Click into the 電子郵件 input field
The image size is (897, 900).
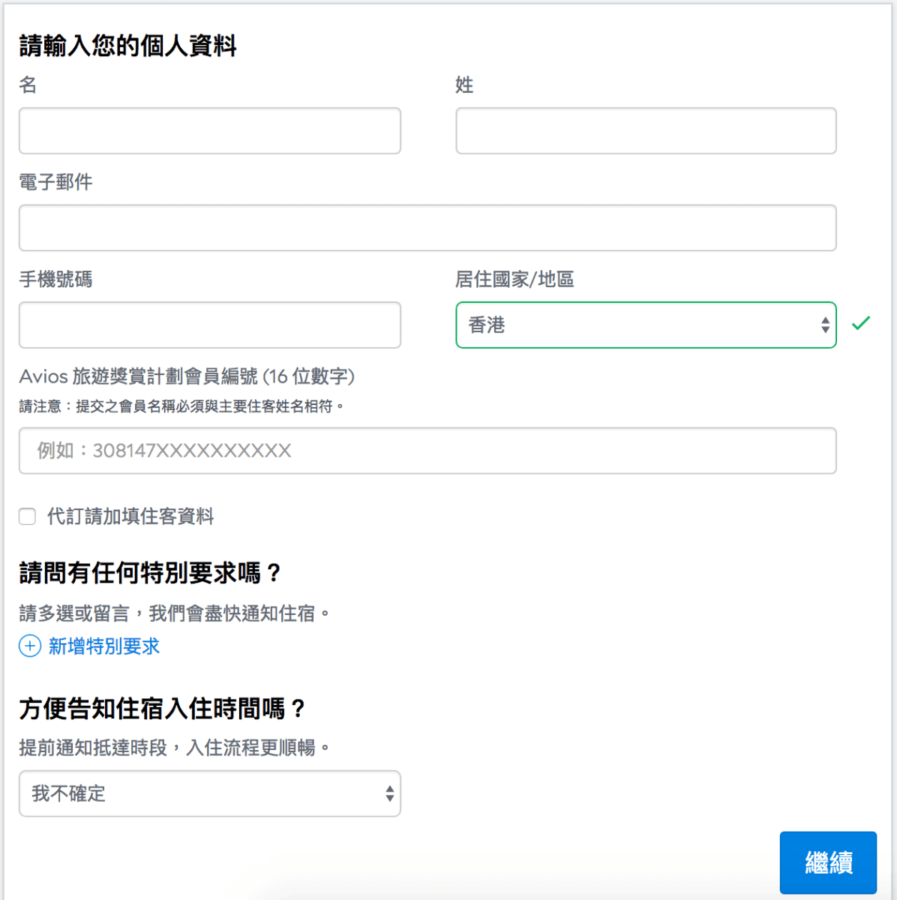click(x=428, y=228)
